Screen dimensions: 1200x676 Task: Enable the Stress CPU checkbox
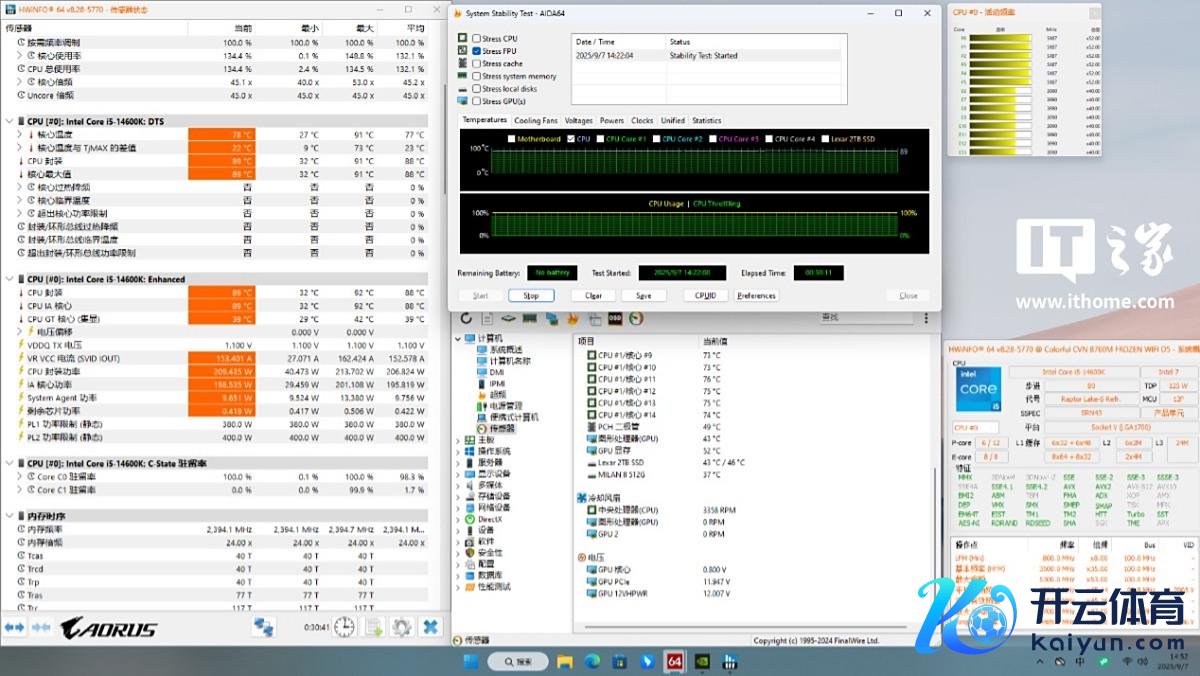click(x=477, y=39)
